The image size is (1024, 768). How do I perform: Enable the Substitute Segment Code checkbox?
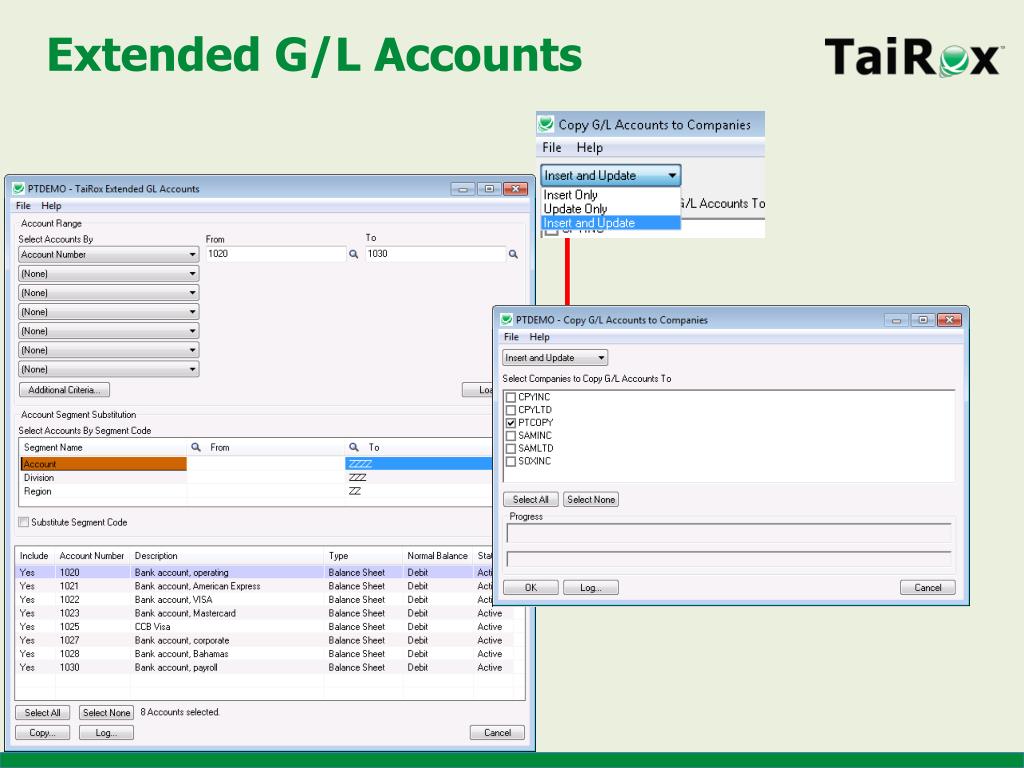click(x=24, y=522)
